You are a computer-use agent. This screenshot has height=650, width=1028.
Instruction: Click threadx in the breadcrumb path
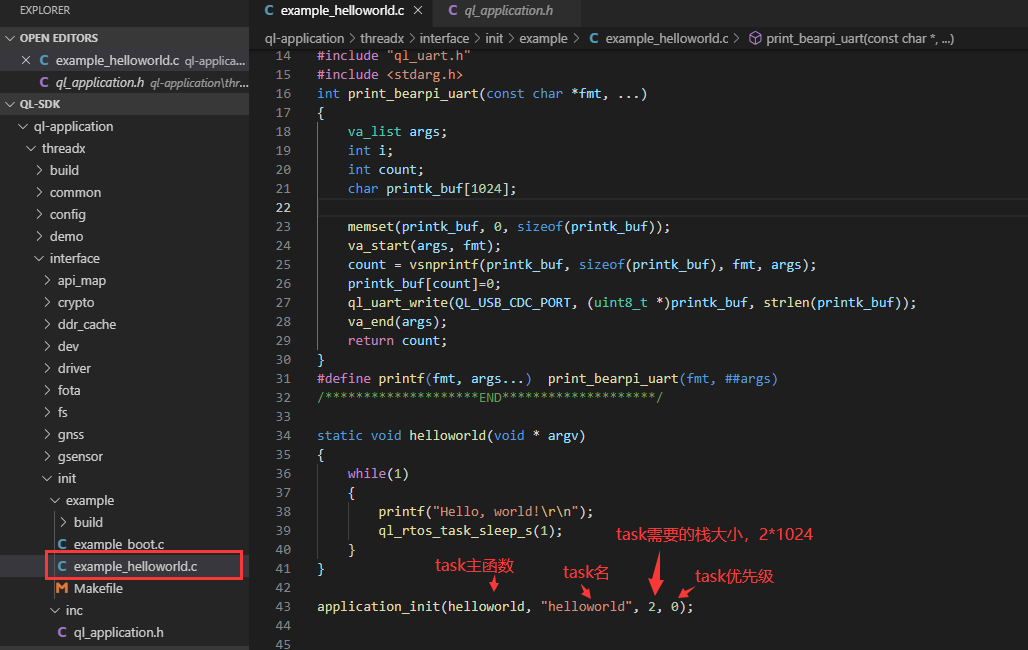pos(382,39)
